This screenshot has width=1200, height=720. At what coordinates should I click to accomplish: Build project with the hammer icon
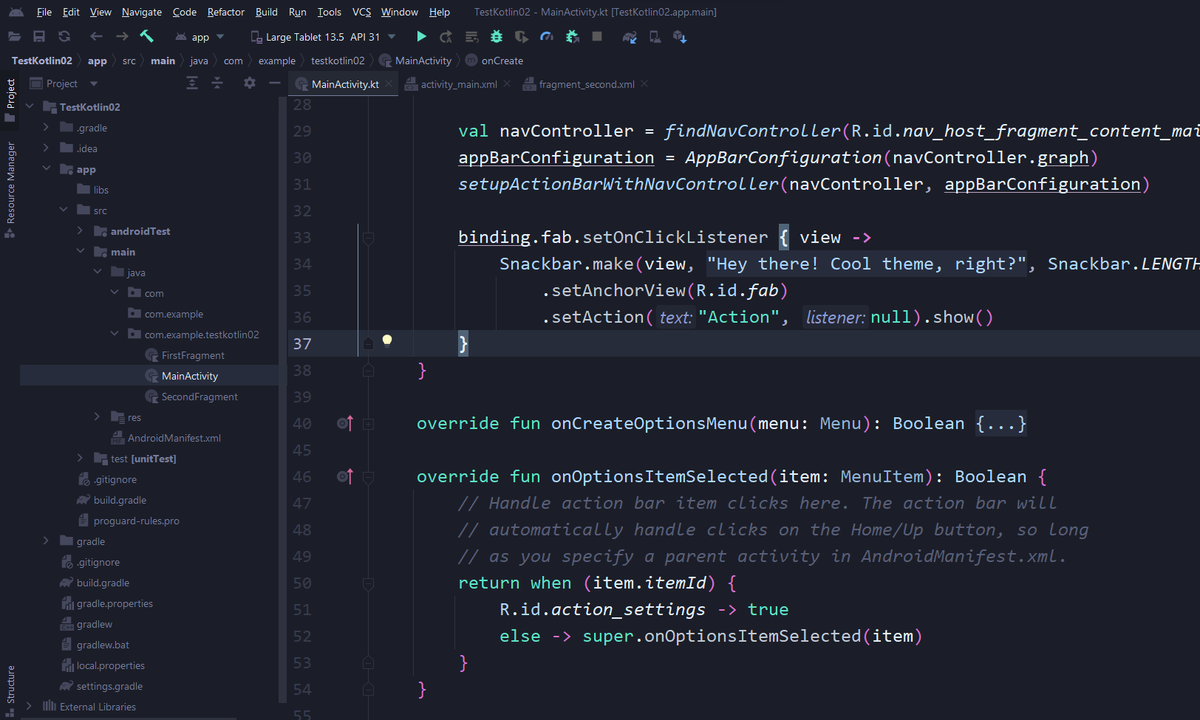[147, 37]
